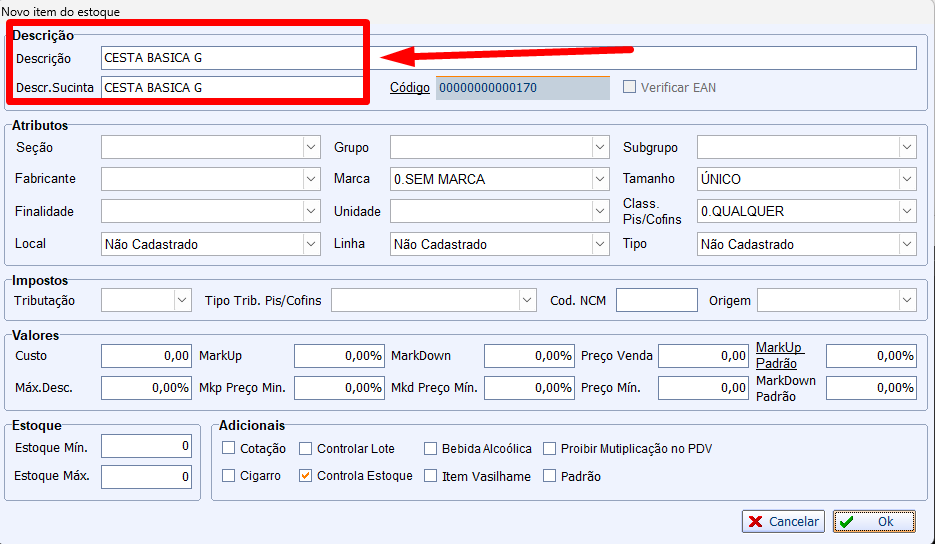Check the Cigarro option

229,476
